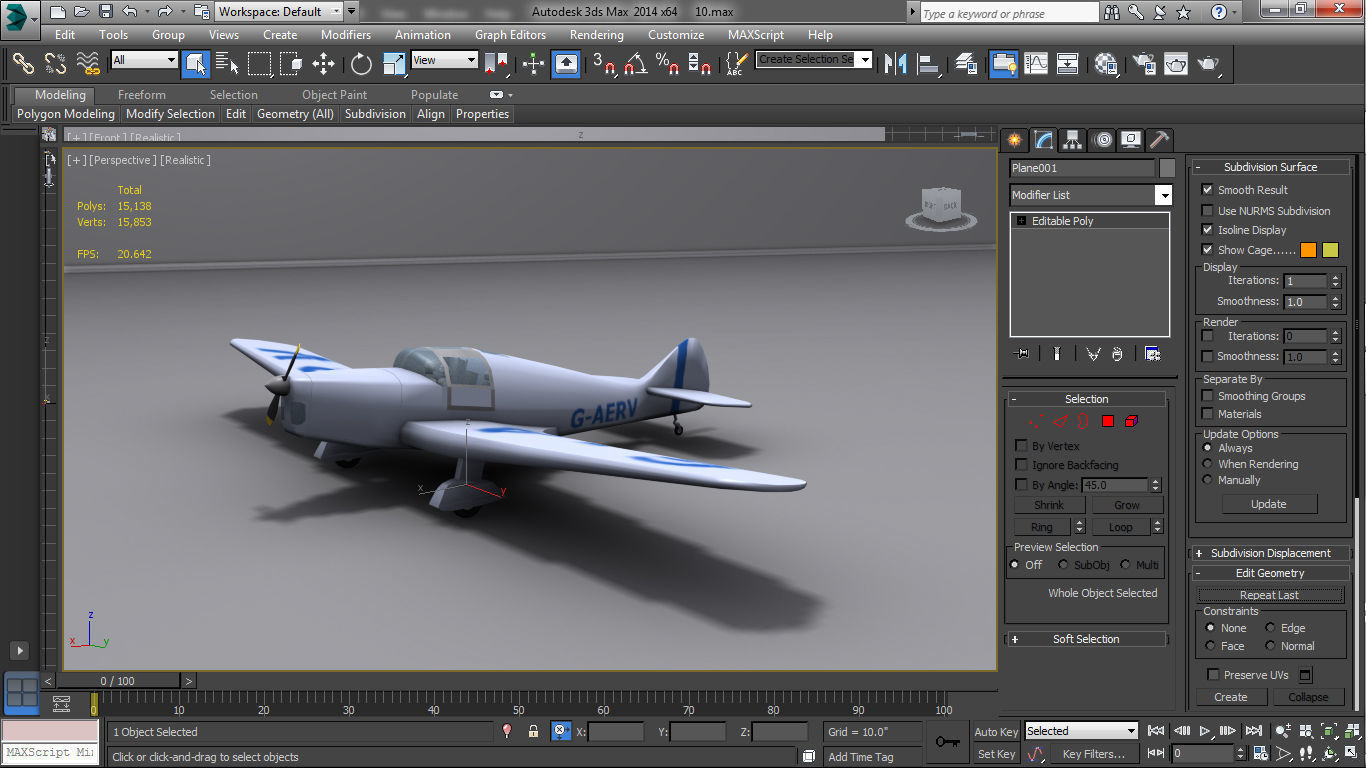Switch to the Freeform ribbon tab
Viewport: 1366px width, 768px height.
tap(142, 95)
